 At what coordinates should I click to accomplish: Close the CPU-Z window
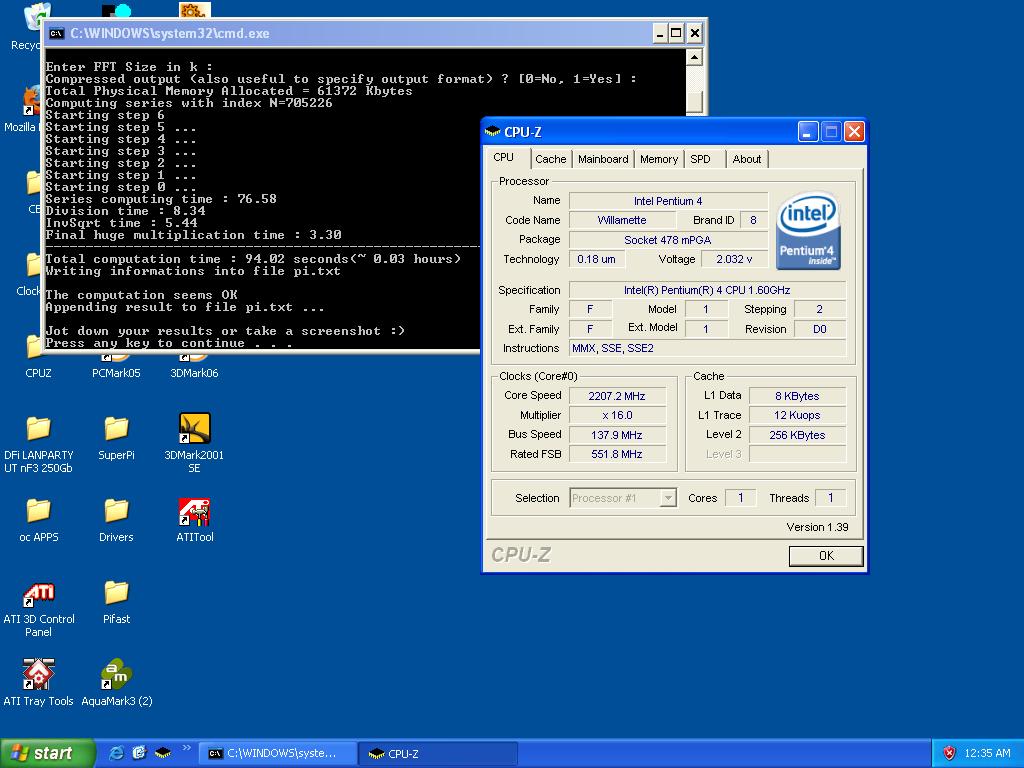click(854, 132)
